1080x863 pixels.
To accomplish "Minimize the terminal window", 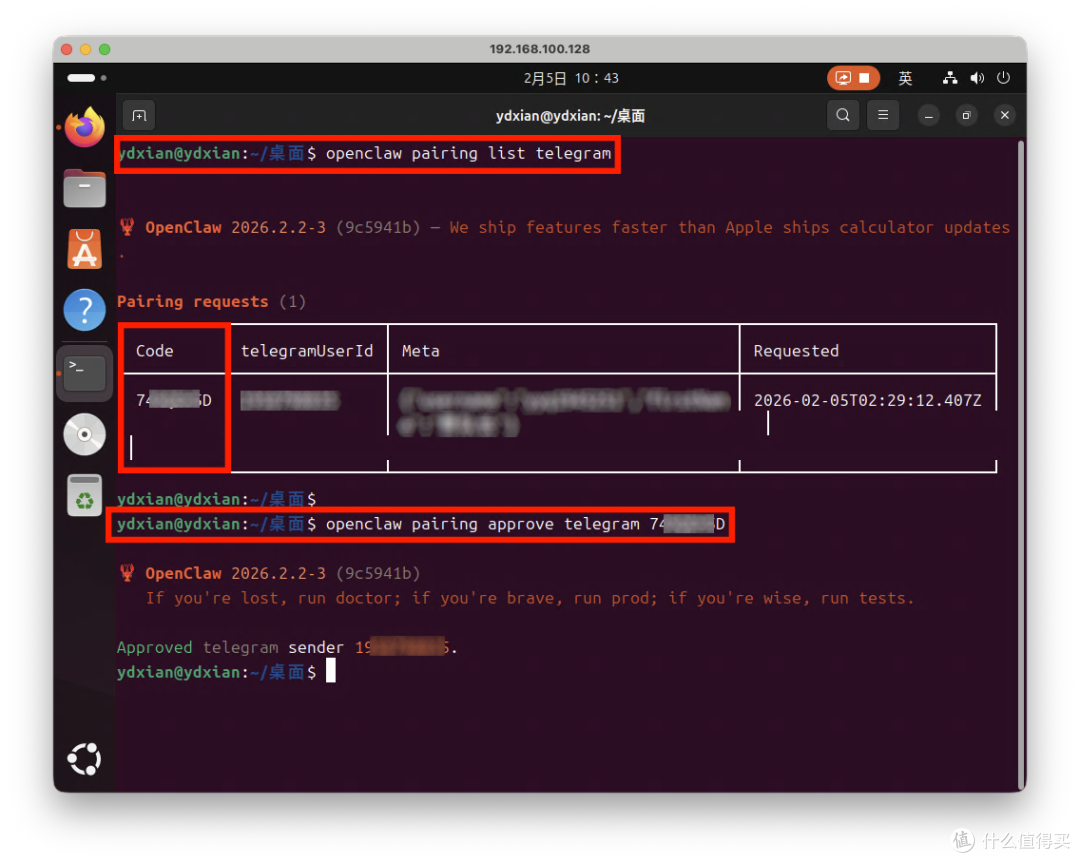I will click(x=928, y=116).
